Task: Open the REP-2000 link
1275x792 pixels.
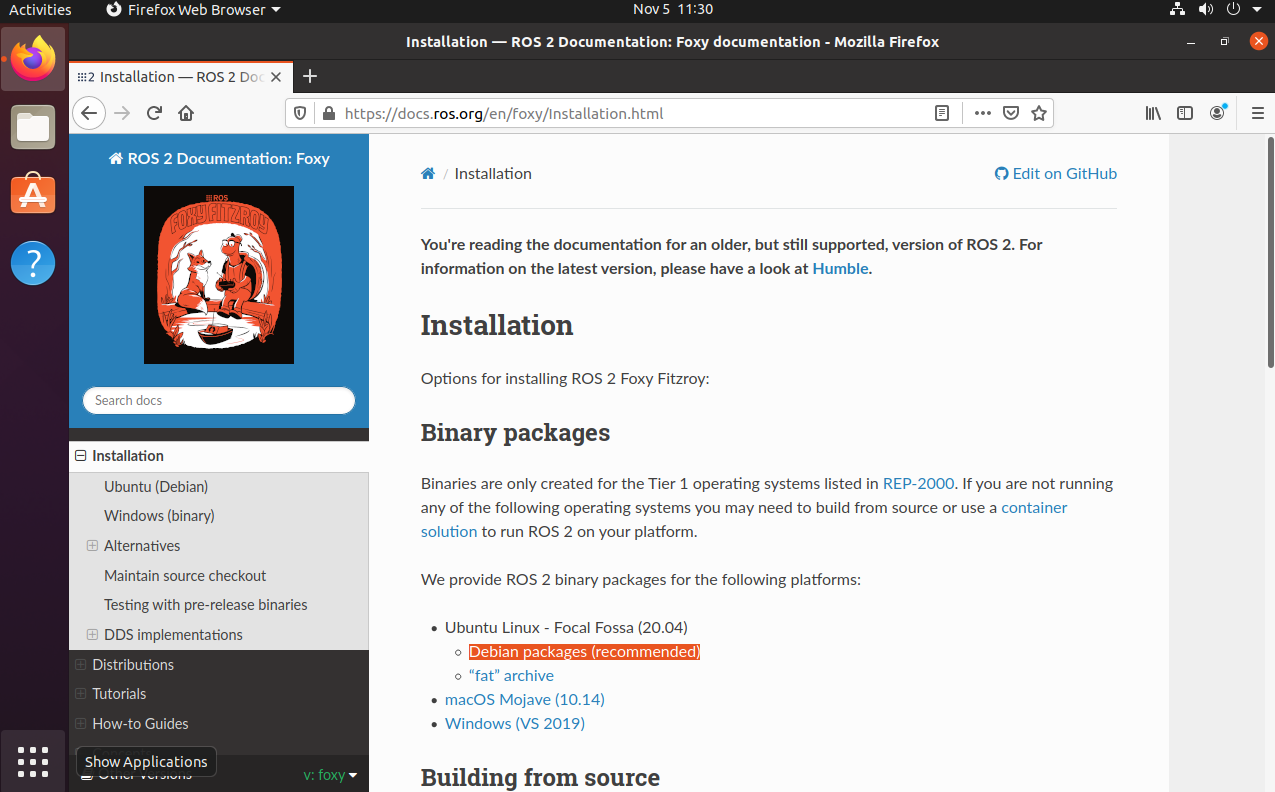Action: click(x=920, y=483)
